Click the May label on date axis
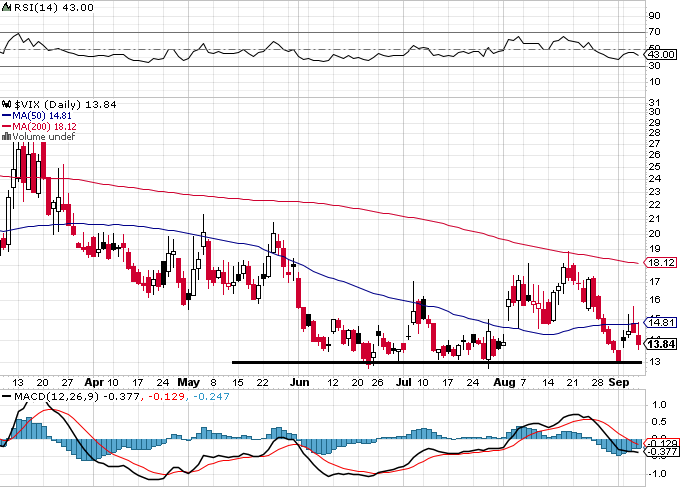Viewport: 685px width, 487px height. coord(189,383)
